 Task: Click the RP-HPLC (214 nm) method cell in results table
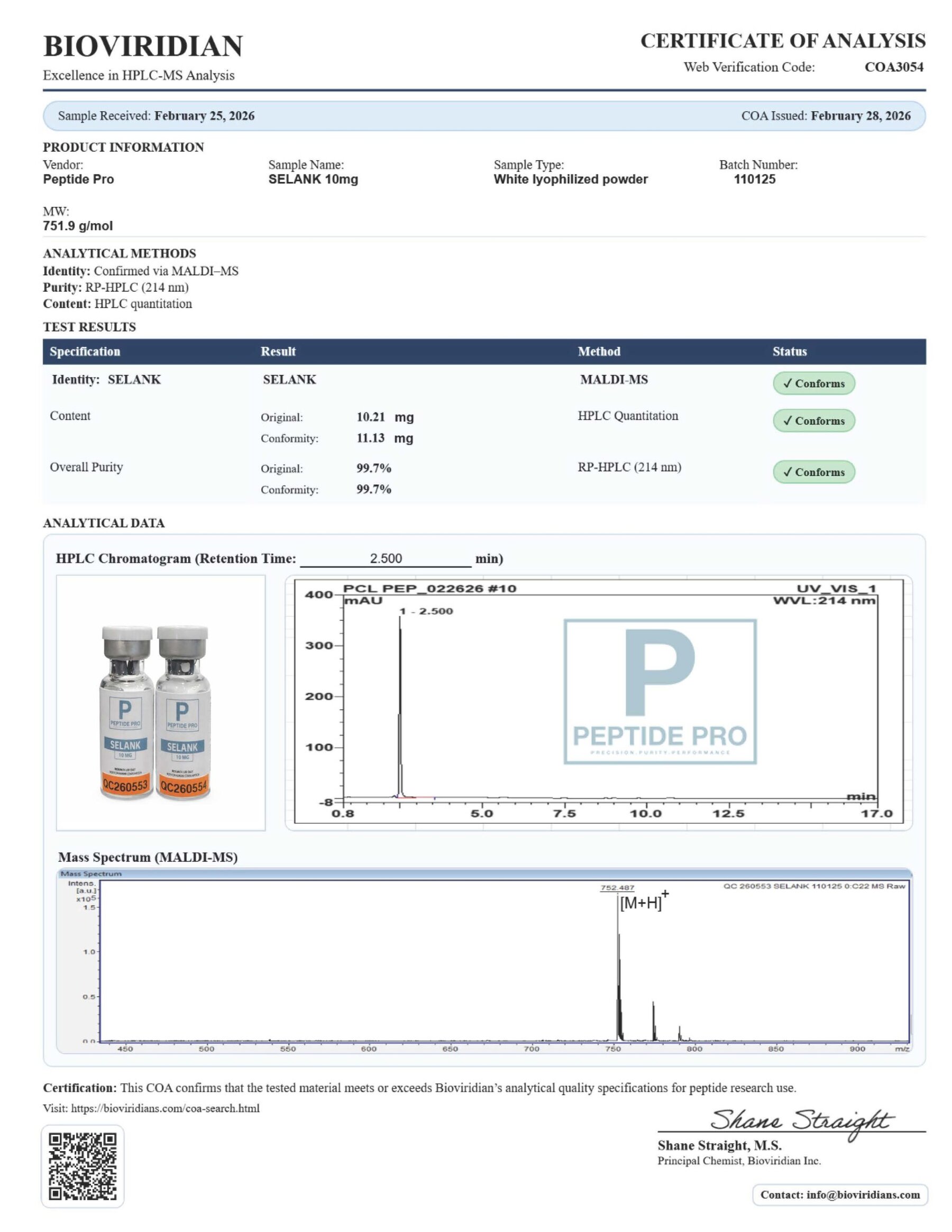629,467
